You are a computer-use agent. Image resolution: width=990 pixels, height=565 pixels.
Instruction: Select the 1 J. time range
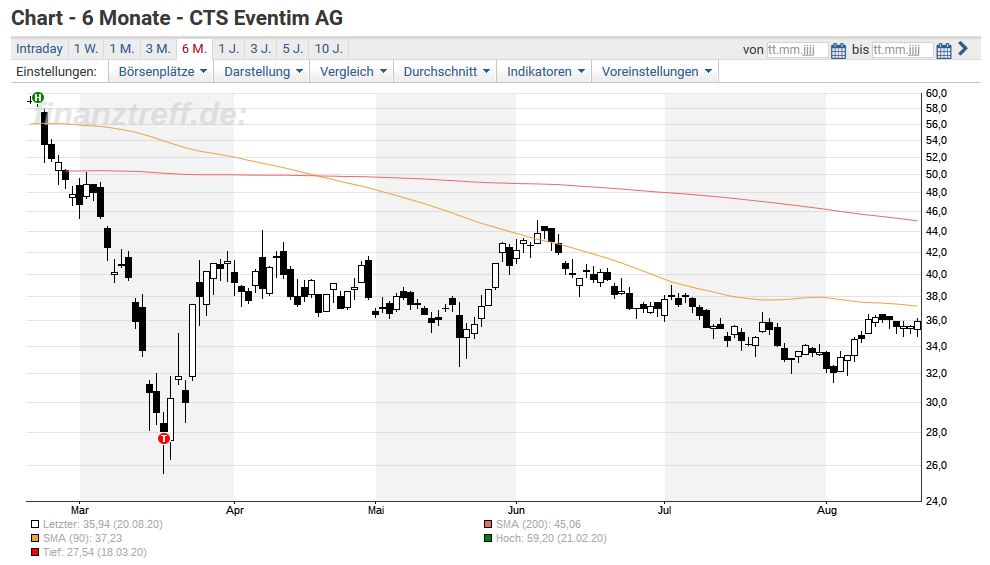229,49
